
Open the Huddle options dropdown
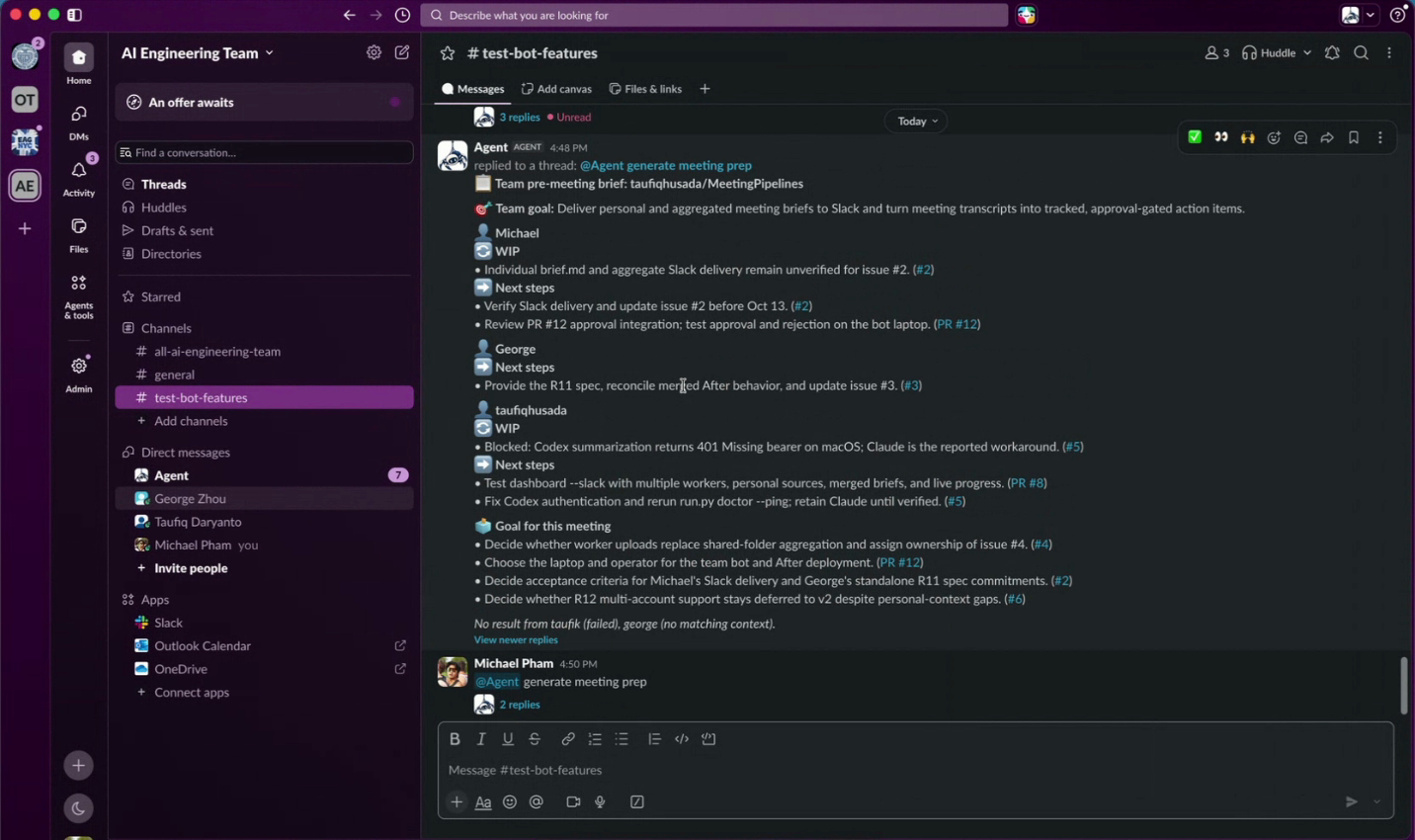(1307, 53)
